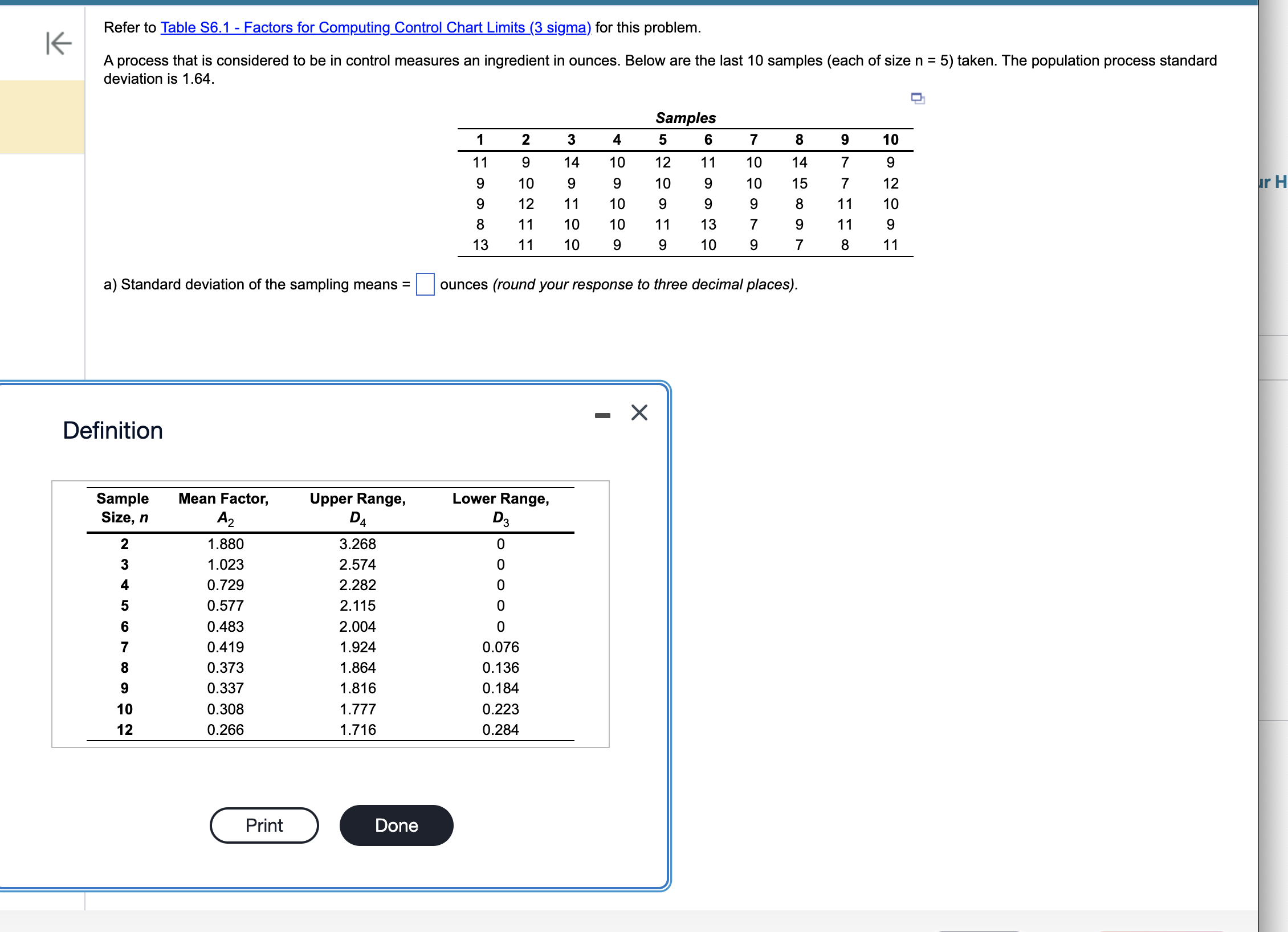The width and height of the screenshot is (1288, 932).
Task: Click the Samples table header
Action: pos(686,118)
